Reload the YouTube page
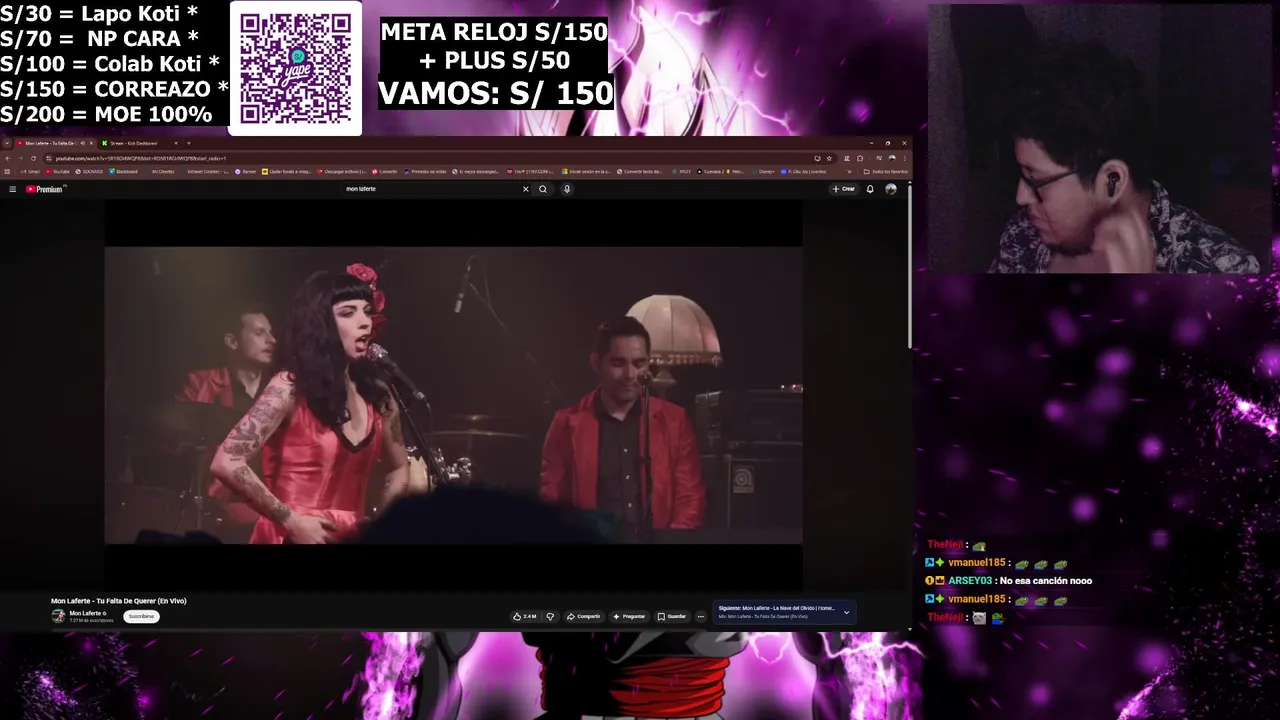Image resolution: width=1280 pixels, height=720 pixels. pyautogui.click(x=33, y=158)
